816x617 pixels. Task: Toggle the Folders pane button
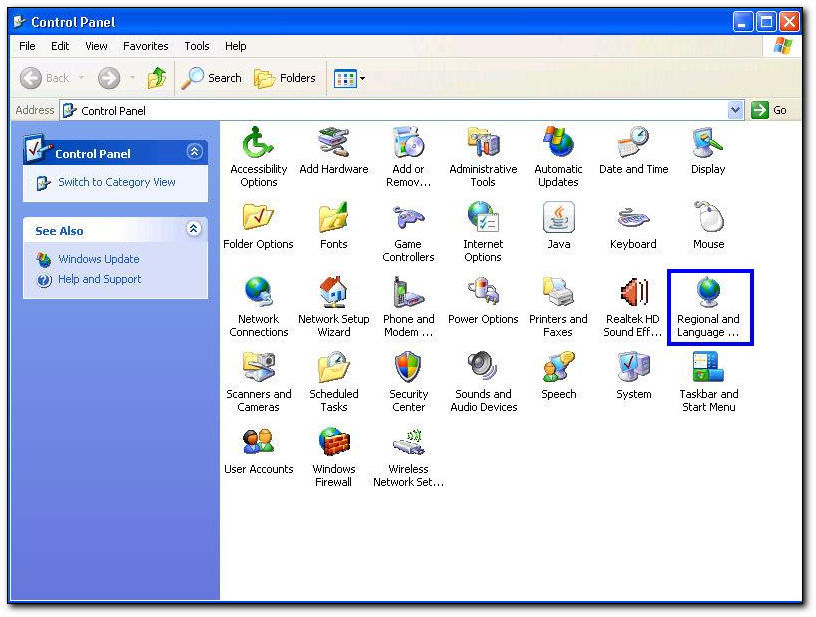(285, 78)
